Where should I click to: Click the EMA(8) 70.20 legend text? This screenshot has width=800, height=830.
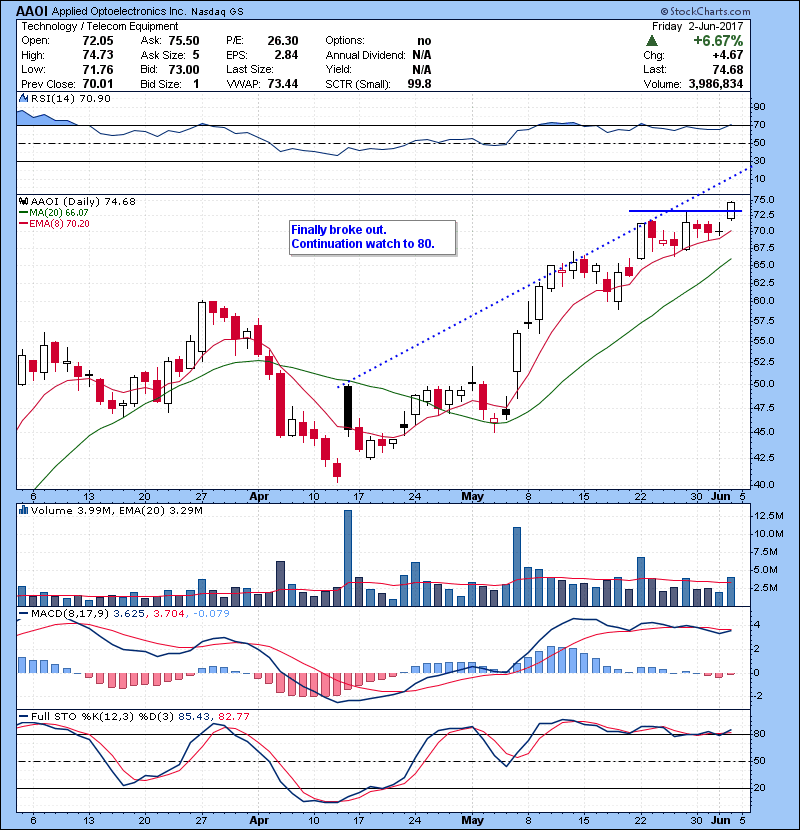click(x=59, y=224)
